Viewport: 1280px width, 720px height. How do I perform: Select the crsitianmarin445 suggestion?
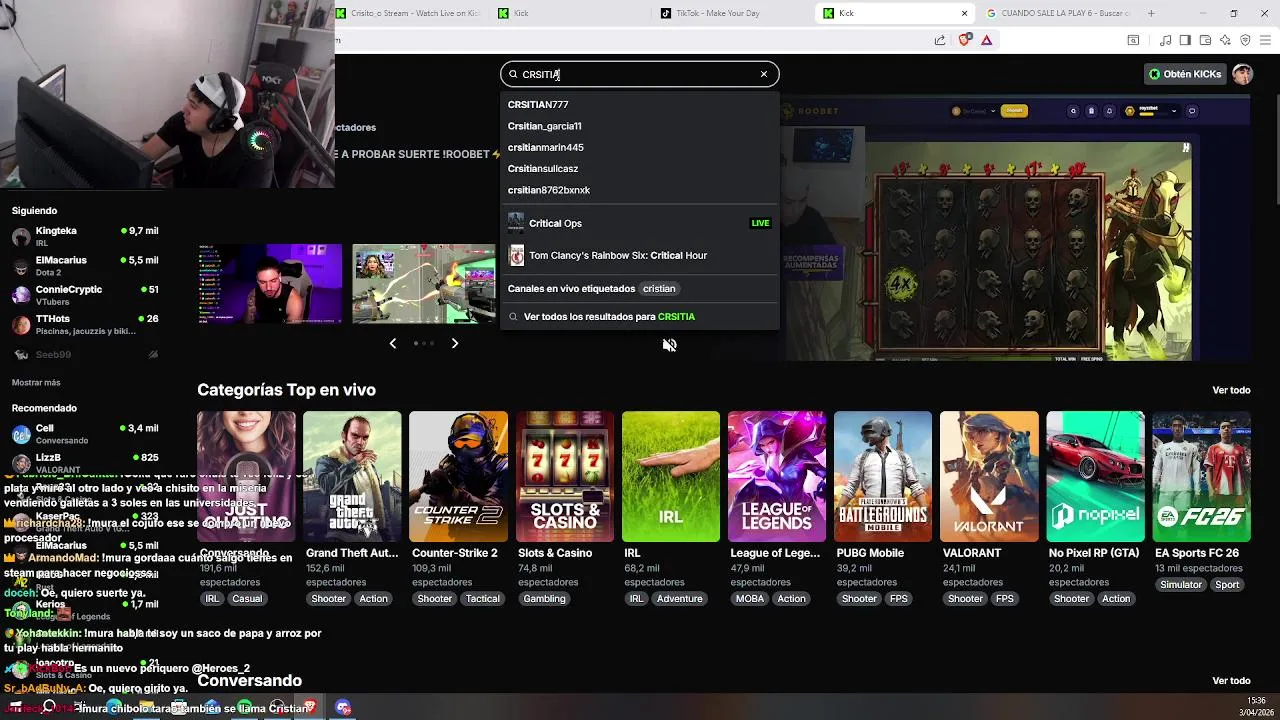click(640, 147)
